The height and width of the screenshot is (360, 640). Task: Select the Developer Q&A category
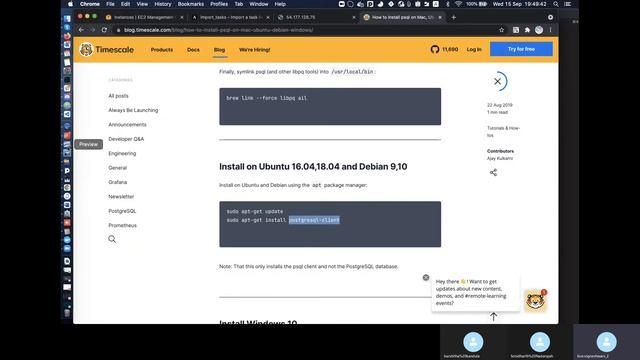pos(126,139)
